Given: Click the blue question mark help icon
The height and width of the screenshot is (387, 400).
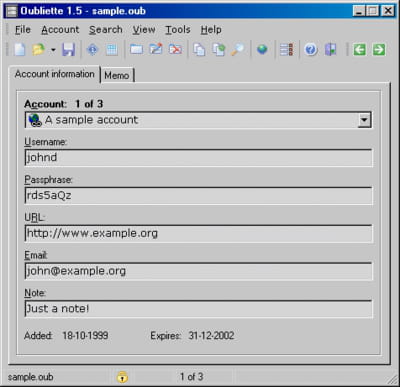Looking at the screenshot, I should (310, 50).
